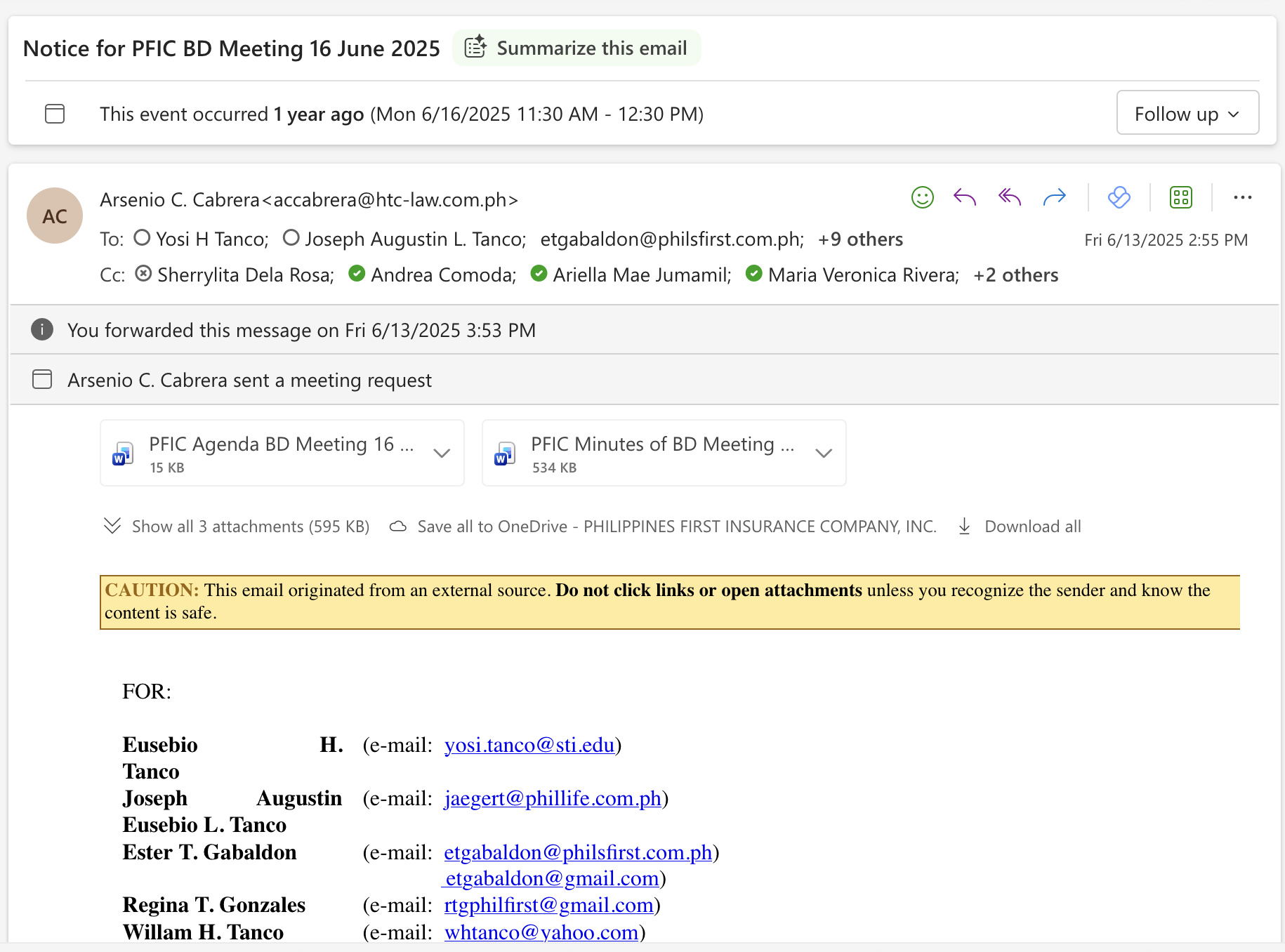Open the emoji reaction smiley icon
Image resolution: width=1285 pixels, height=952 pixels.
[x=922, y=197]
